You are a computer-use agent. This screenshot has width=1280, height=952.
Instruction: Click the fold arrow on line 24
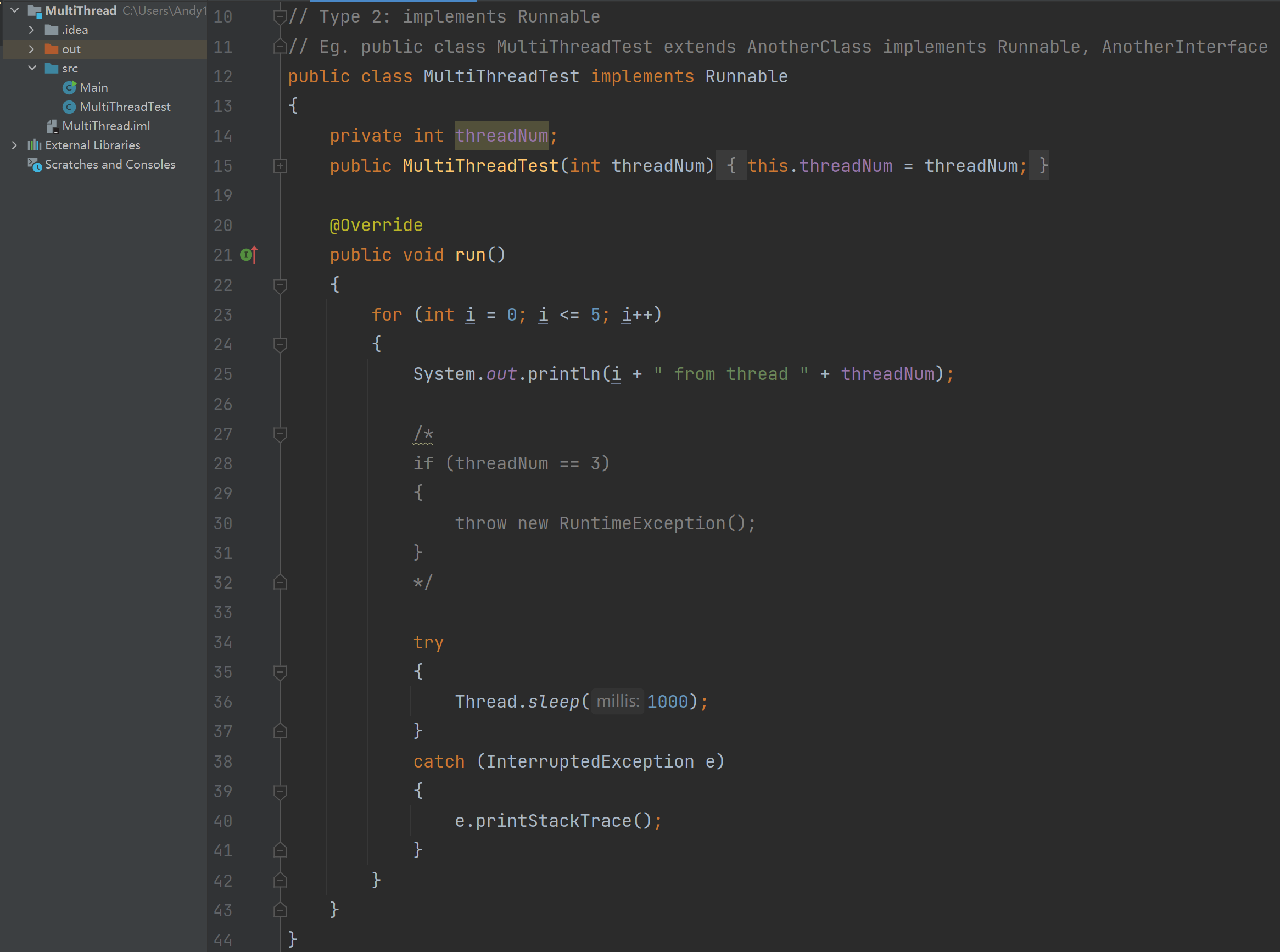[281, 344]
